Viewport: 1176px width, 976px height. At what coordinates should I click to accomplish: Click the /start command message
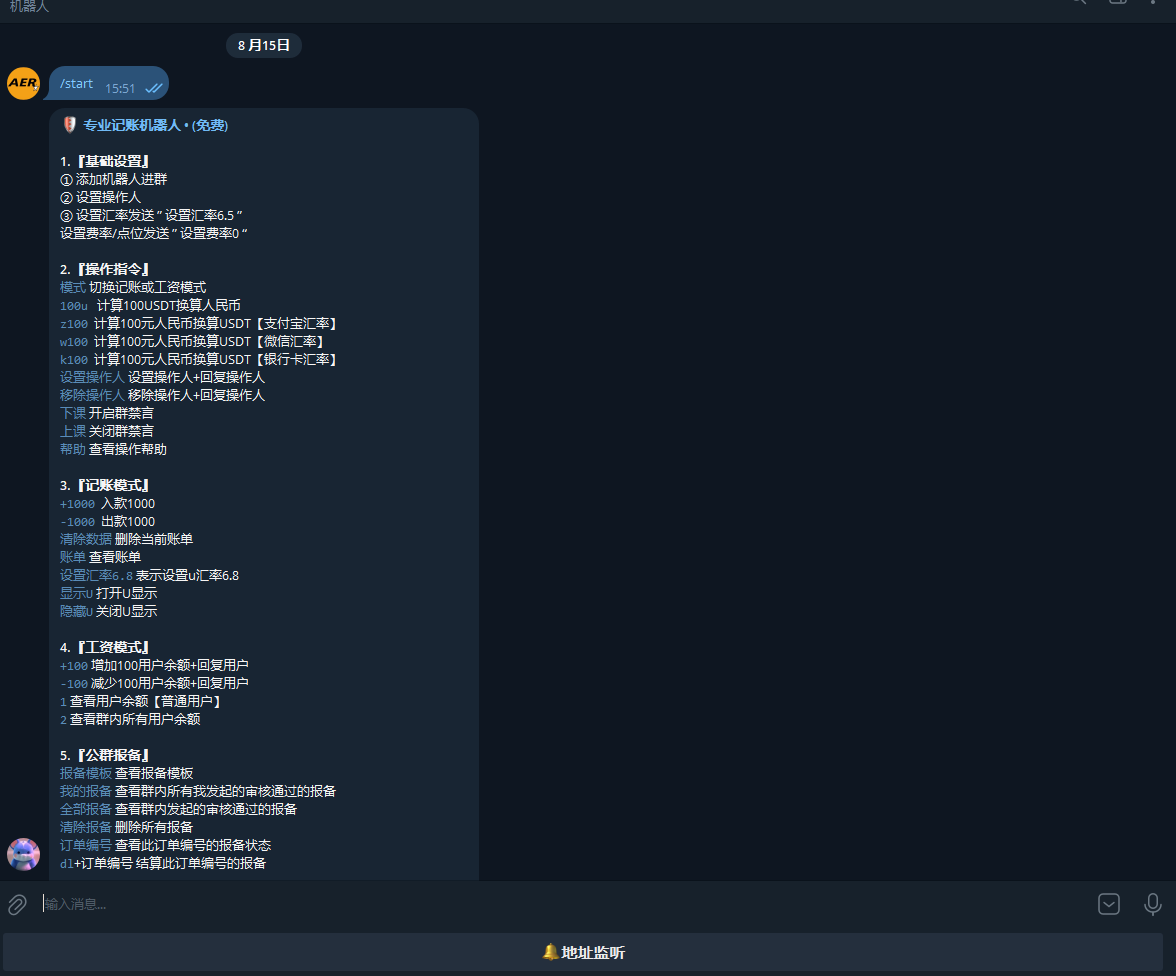tap(77, 84)
